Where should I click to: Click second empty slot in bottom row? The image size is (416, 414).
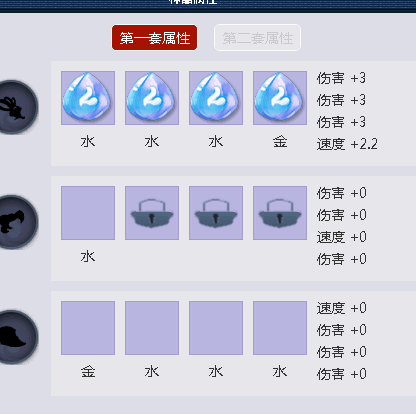152,328
